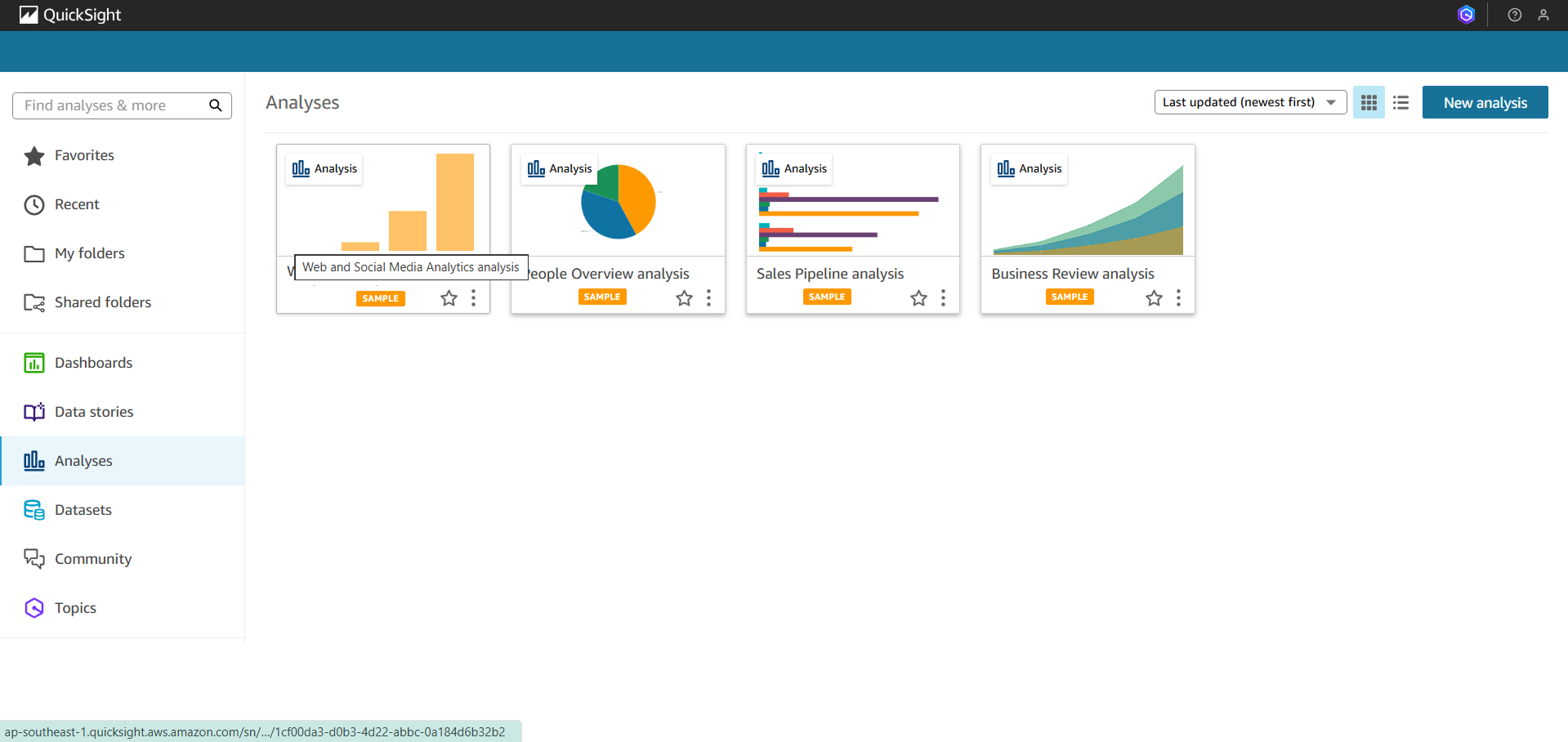Screen dimensions: 1568x742
Task: Open the Amazon Q icon in header
Action: click(1466, 15)
